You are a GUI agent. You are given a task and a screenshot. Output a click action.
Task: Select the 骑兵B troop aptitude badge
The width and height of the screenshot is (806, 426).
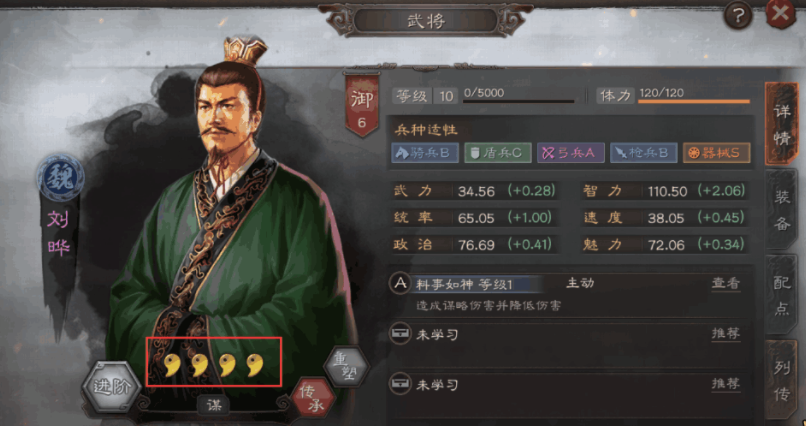[x=425, y=153]
